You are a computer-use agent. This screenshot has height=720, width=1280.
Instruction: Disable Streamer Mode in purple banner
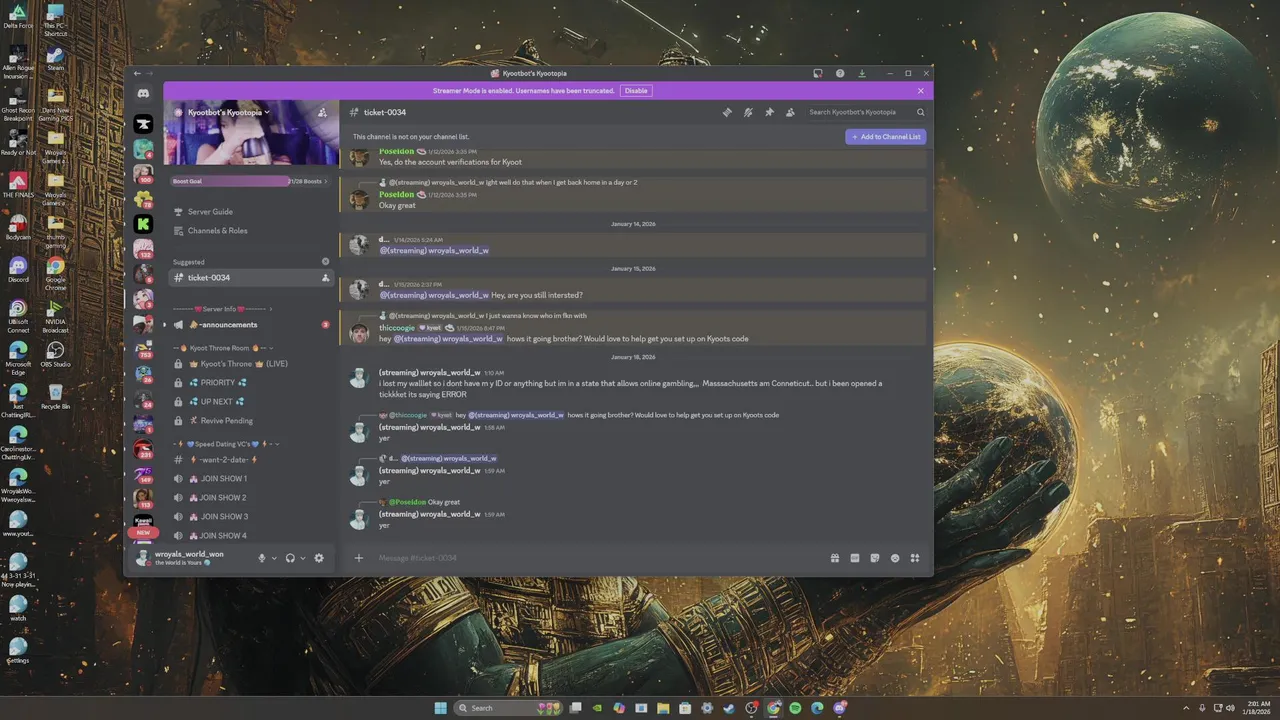point(636,90)
